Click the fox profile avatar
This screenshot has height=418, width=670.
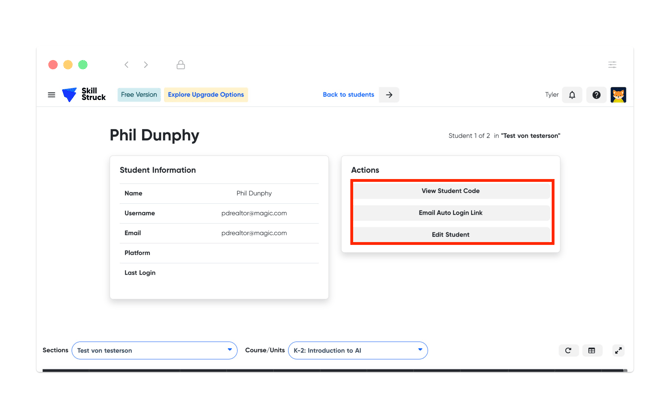click(618, 95)
